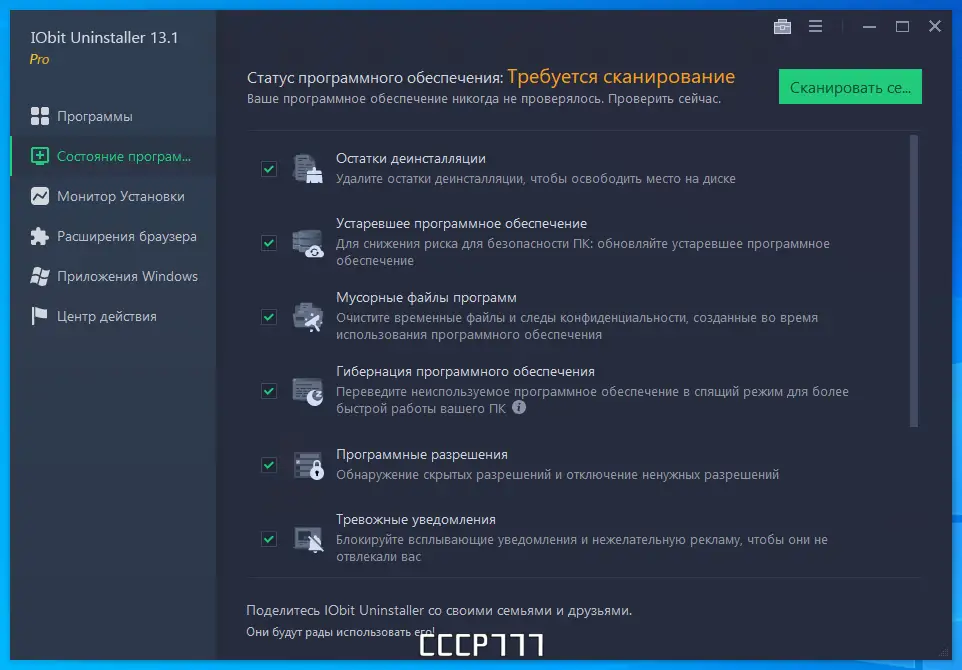Click the Гибернация программного обеспечения moon icon
The width and height of the screenshot is (962, 670).
pos(307,391)
